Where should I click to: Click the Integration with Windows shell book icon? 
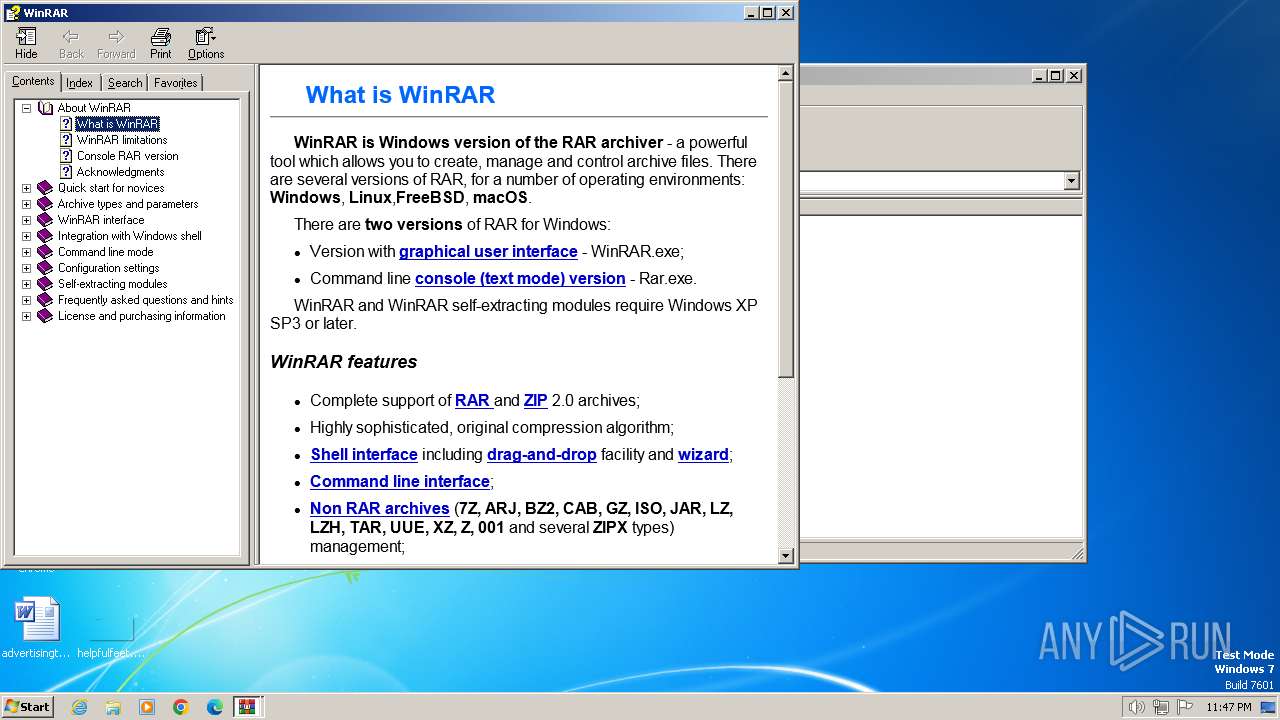pos(45,236)
